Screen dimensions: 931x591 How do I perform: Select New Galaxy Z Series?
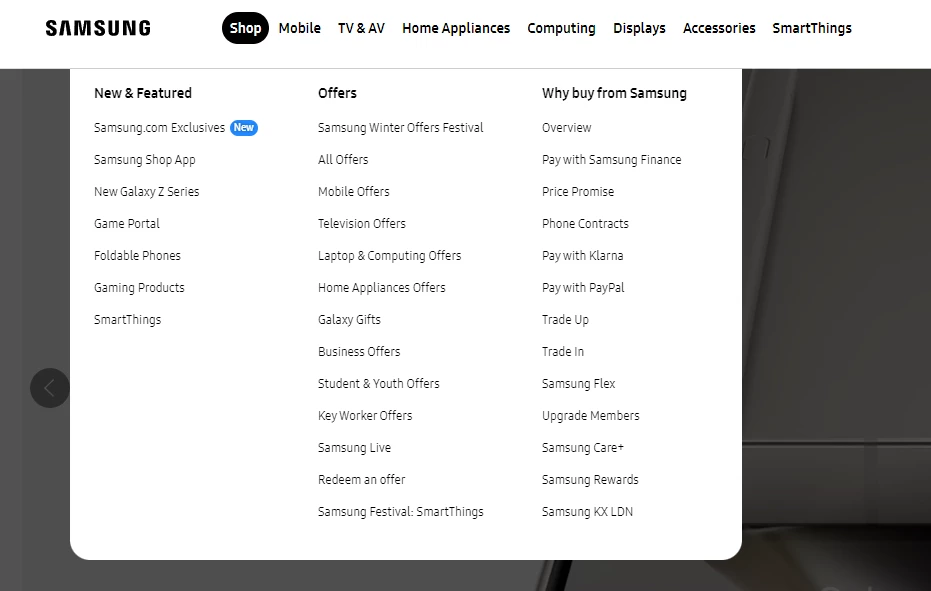point(146,192)
